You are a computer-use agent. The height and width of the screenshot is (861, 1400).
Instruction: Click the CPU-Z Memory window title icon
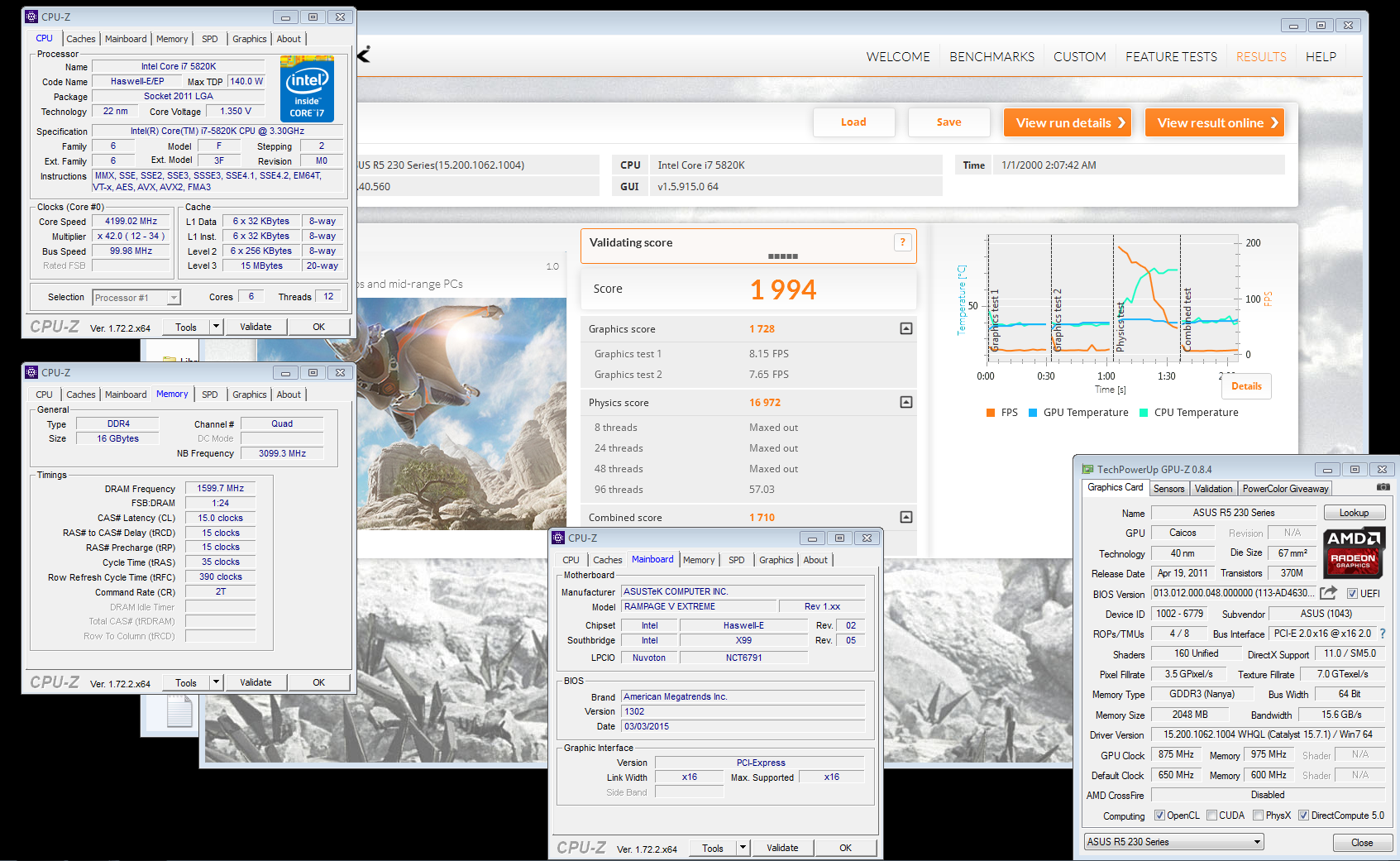pos(31,372)
